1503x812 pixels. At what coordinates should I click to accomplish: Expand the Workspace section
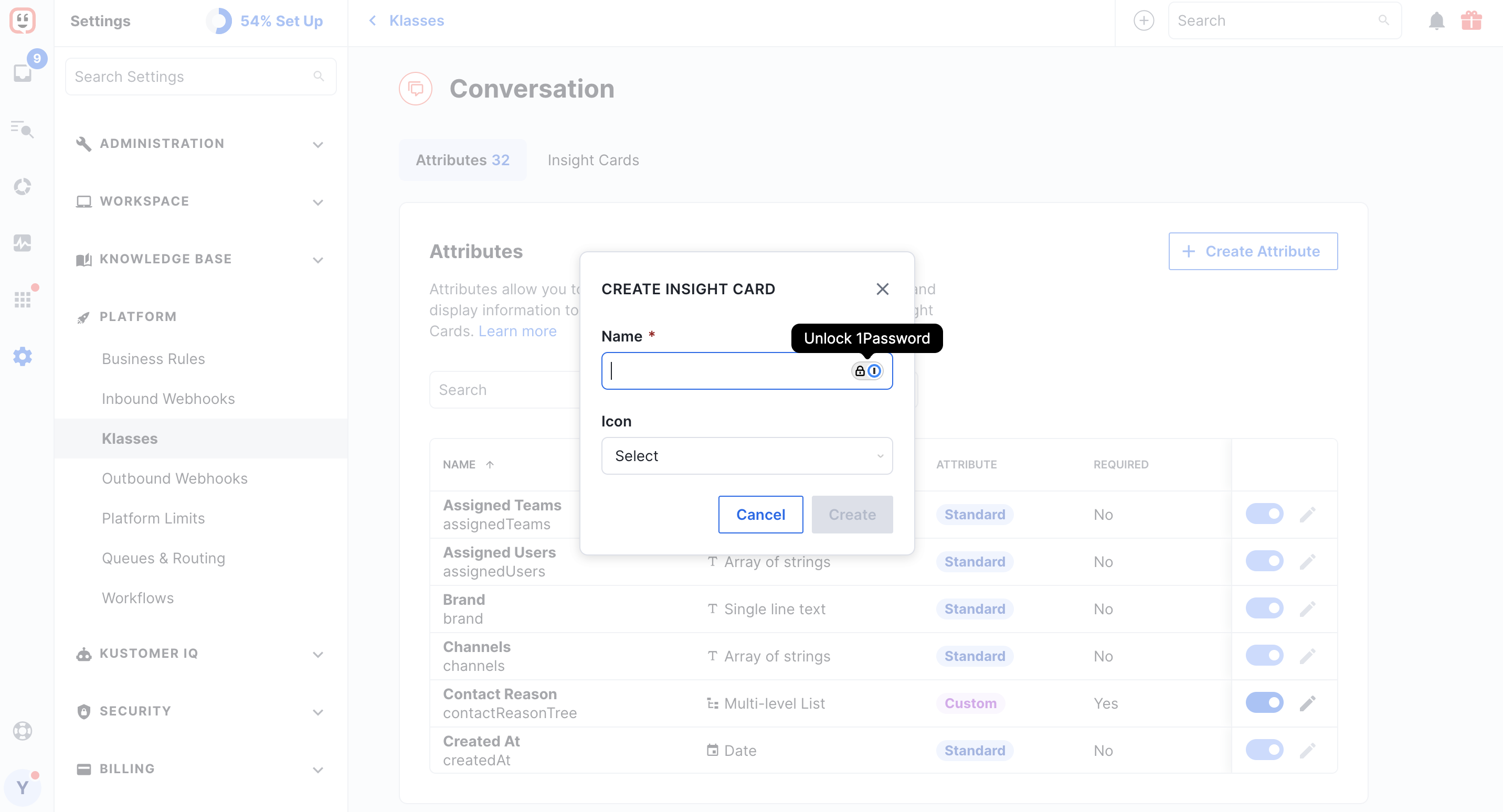200,201
